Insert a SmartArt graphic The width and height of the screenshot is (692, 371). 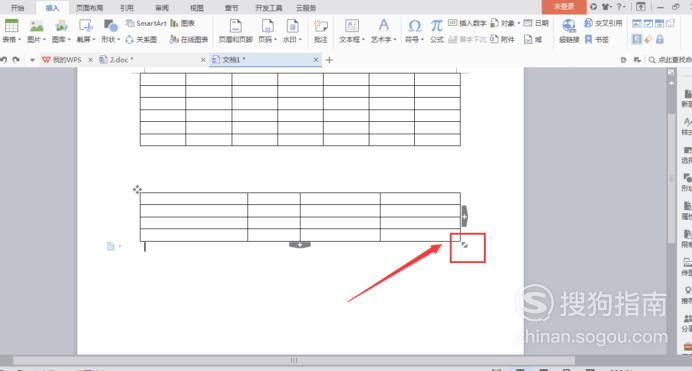point(146,23)
